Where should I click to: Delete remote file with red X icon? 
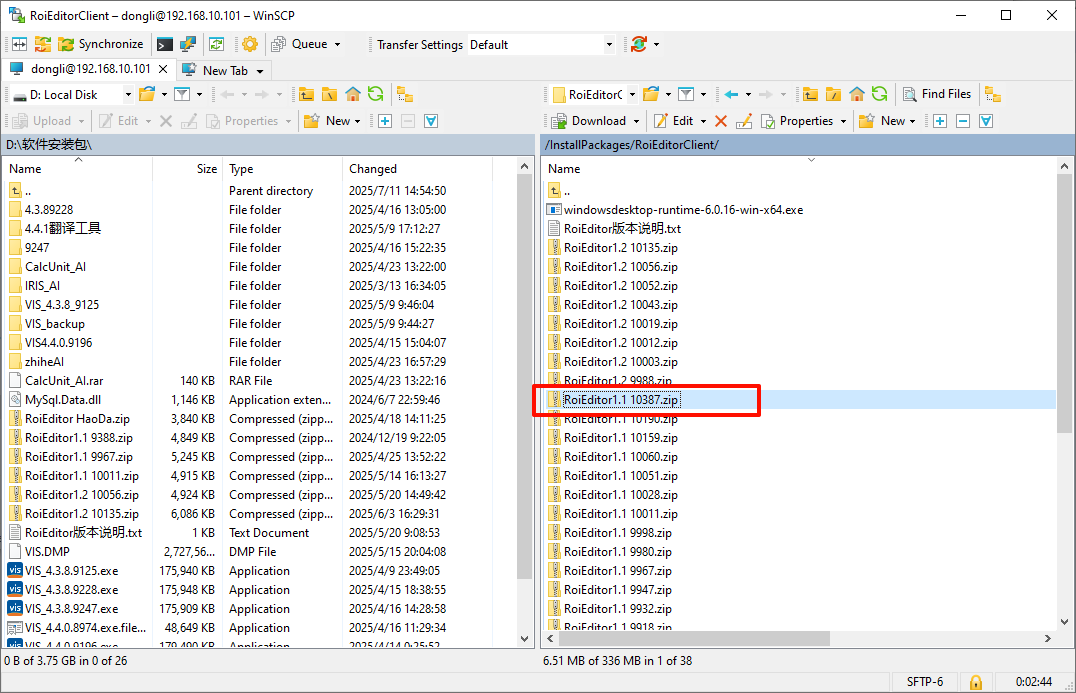(x=721, y=121)
